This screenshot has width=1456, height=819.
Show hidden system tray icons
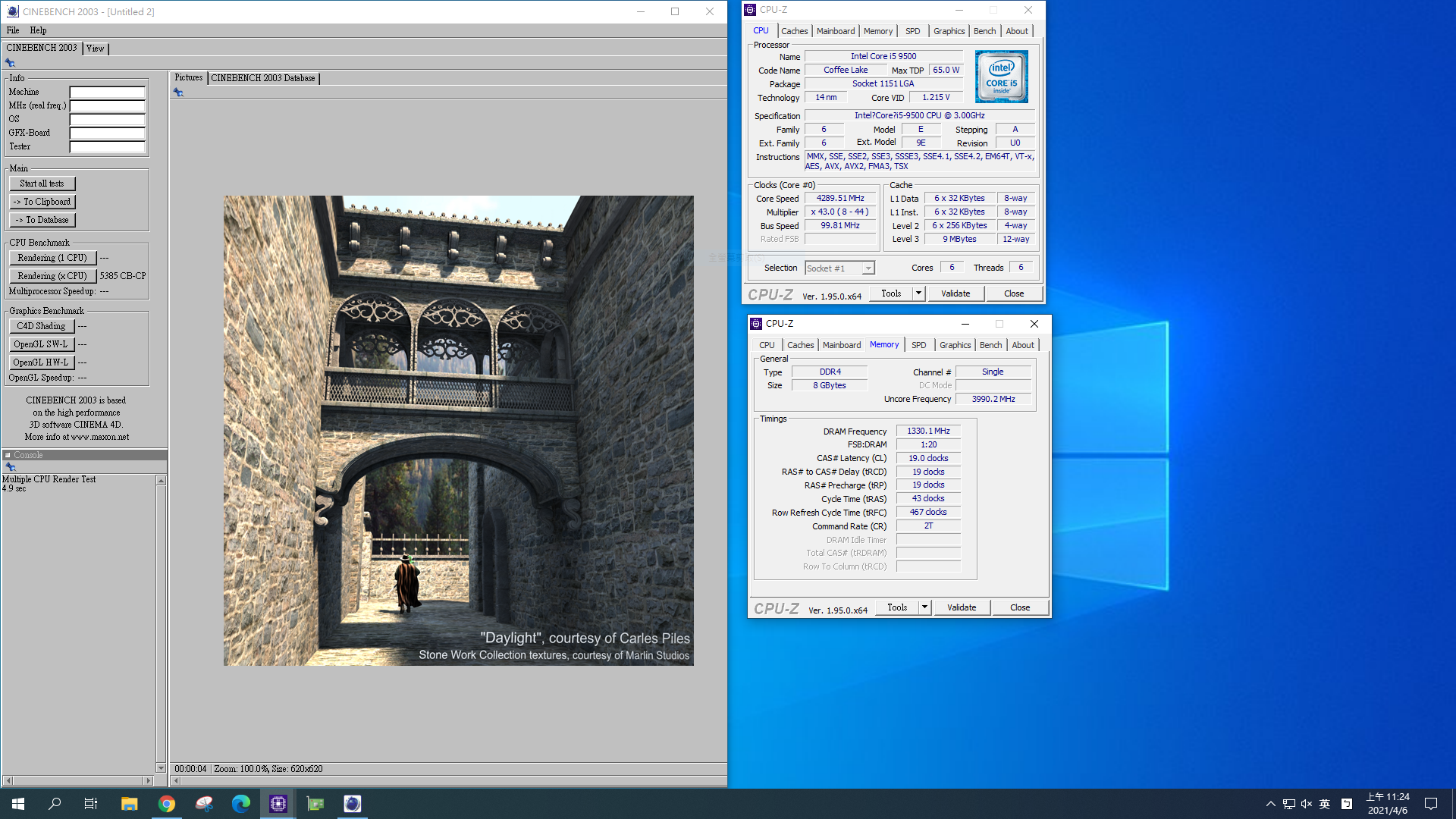coord(1270,804)
